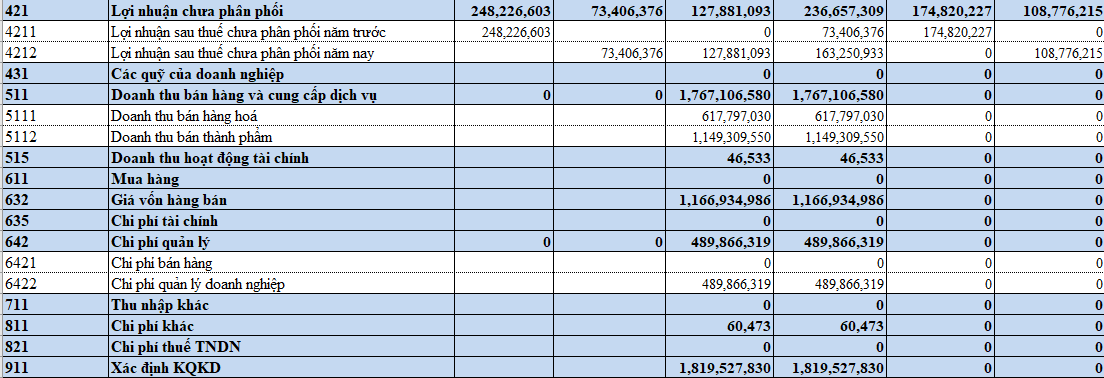Select the account code cell 421
This screenshot has width=1104, height=378.
55,11
